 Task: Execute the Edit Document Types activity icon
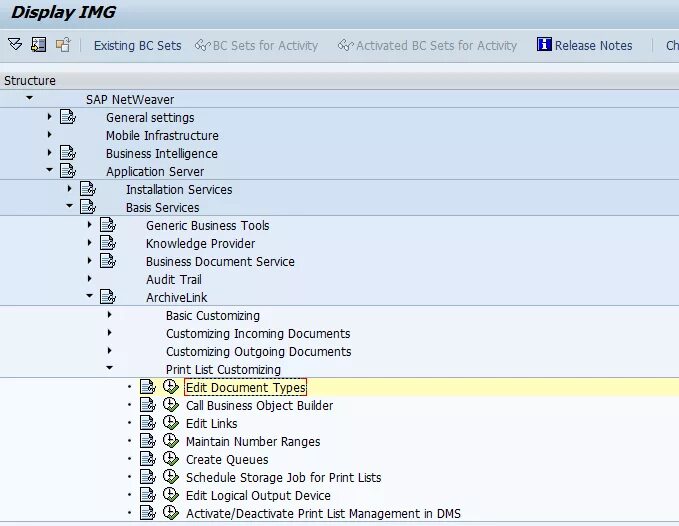point(170,388)
